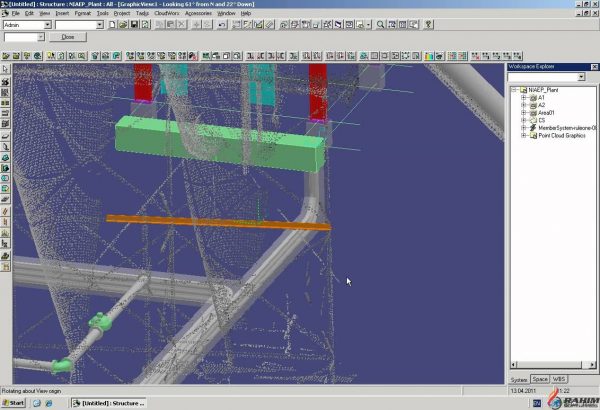Expand the CS tree node

tap(524, 120)
